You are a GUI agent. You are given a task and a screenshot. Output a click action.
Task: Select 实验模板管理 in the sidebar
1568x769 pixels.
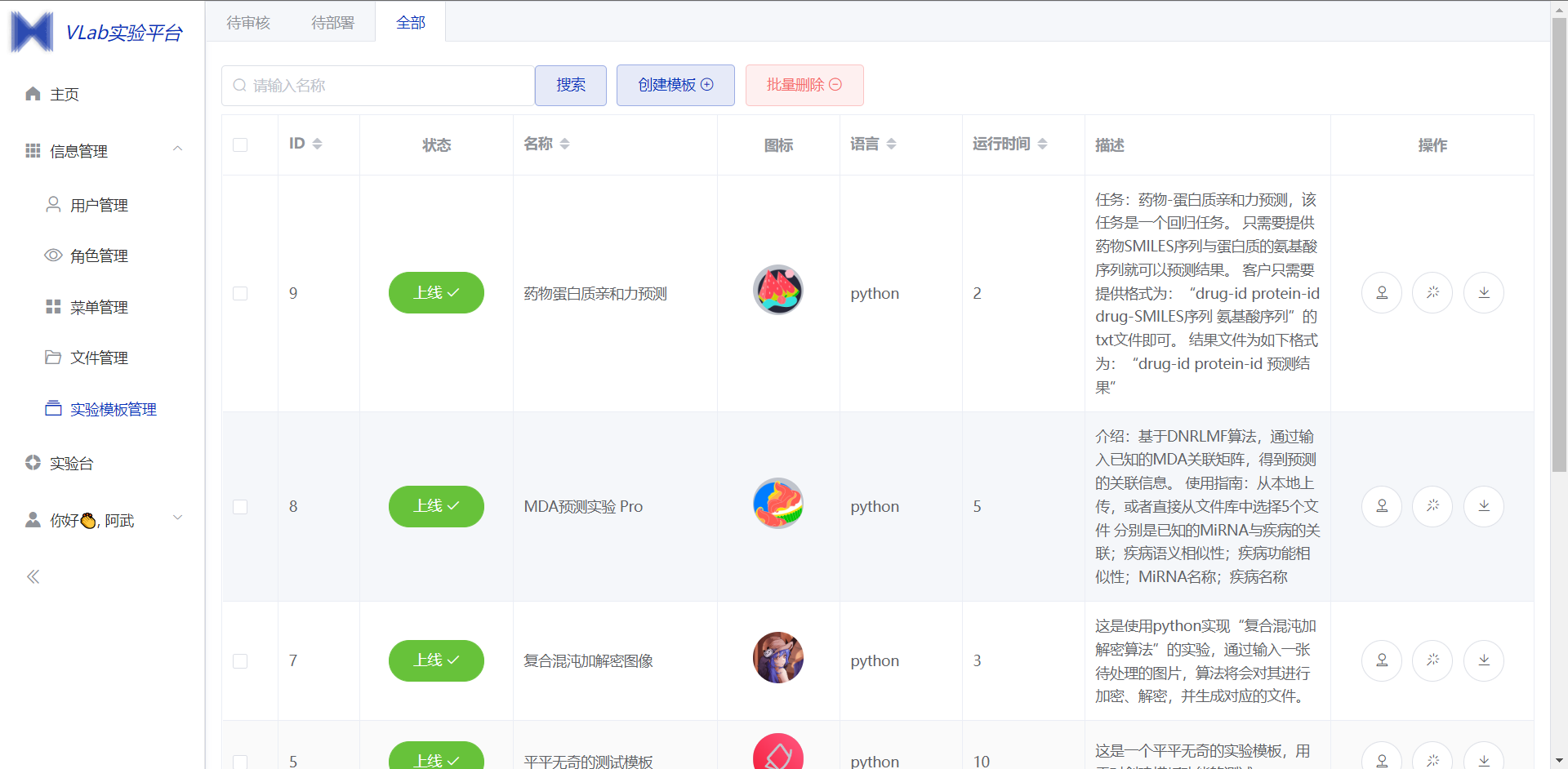pyautogui.click(x=102, y=409)
